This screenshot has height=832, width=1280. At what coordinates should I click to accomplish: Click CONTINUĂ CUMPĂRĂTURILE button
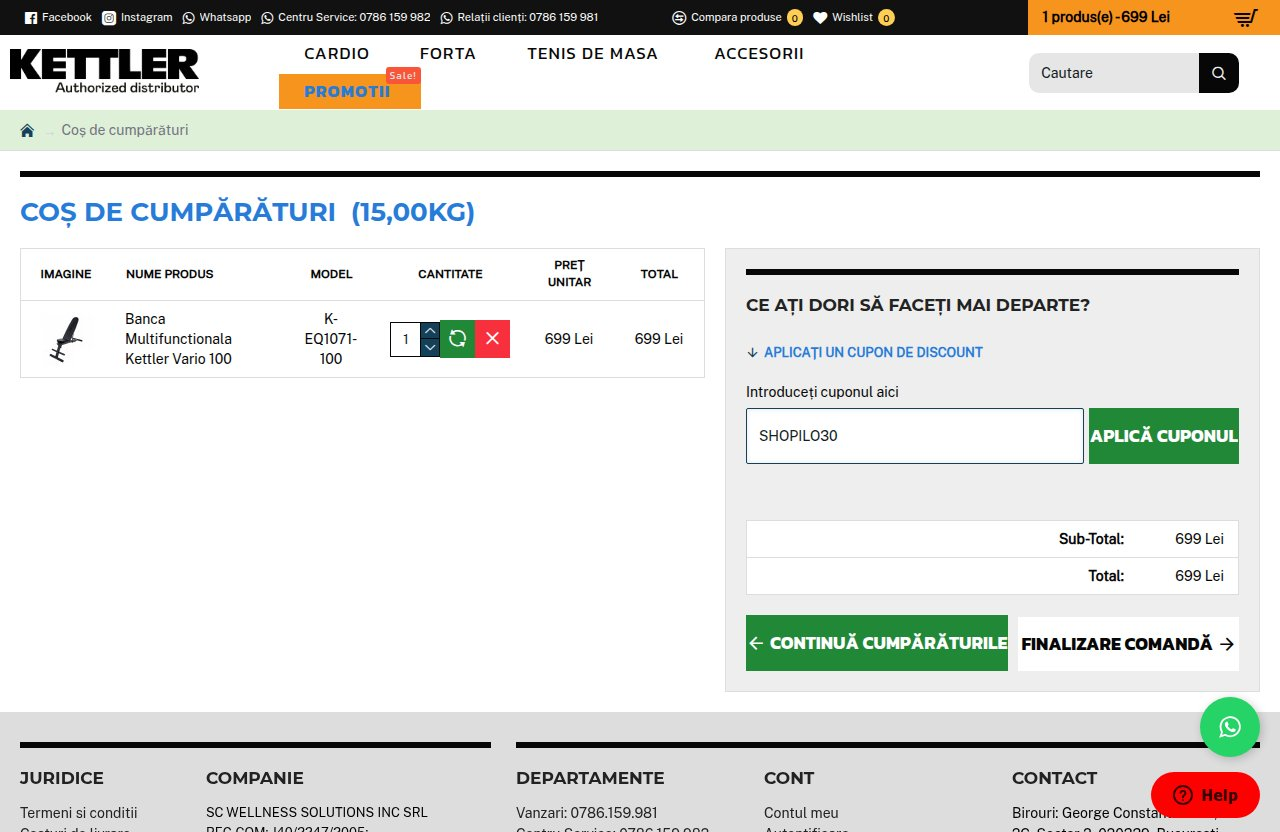tap(877, 643)
